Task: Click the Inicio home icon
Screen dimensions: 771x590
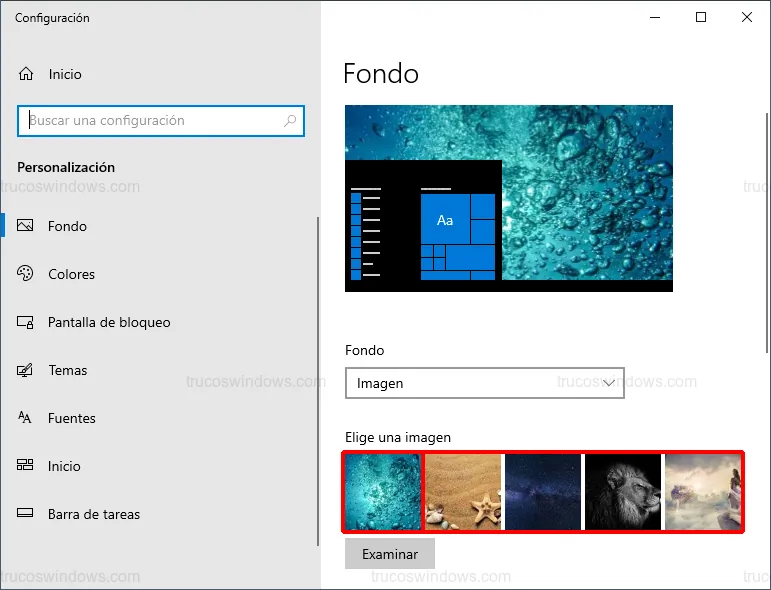Action: click(26, 74)
